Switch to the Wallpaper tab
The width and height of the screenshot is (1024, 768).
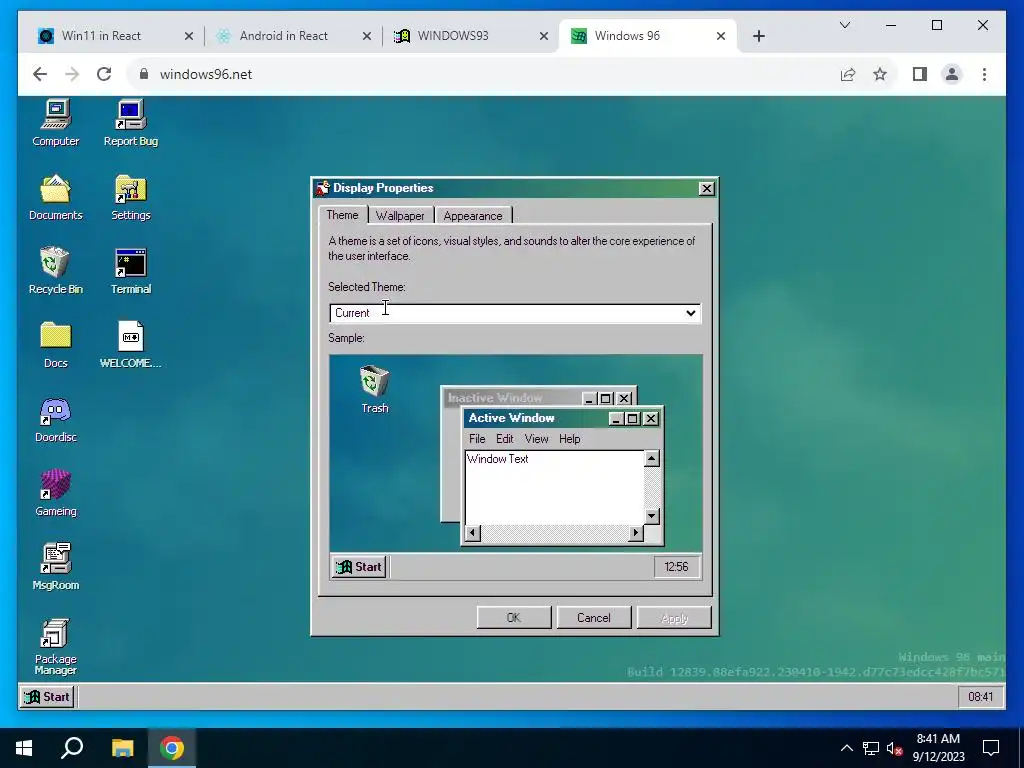click(400, 216)
